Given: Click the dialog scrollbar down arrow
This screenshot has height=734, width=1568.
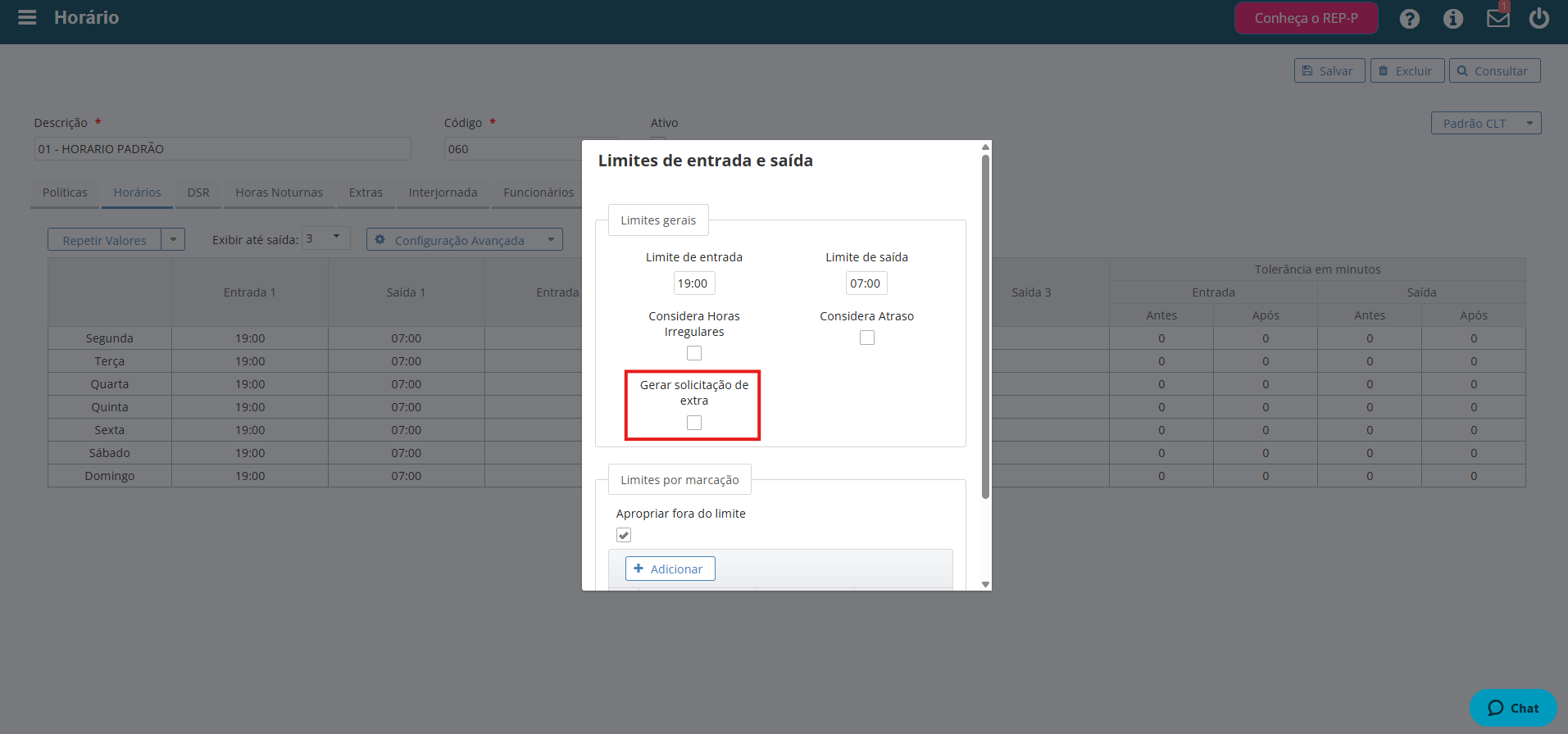Looking at the screenshot, I should [x=985, y=584].
